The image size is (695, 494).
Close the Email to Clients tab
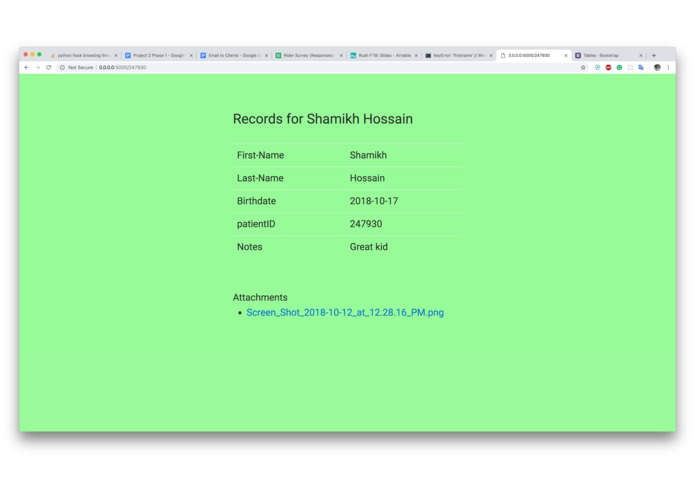pyautogui.click(x=266, y=55)
